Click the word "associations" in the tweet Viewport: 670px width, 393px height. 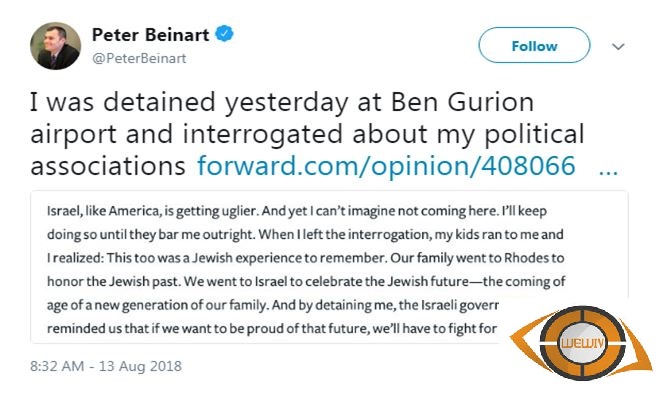[x=108, y=166]
